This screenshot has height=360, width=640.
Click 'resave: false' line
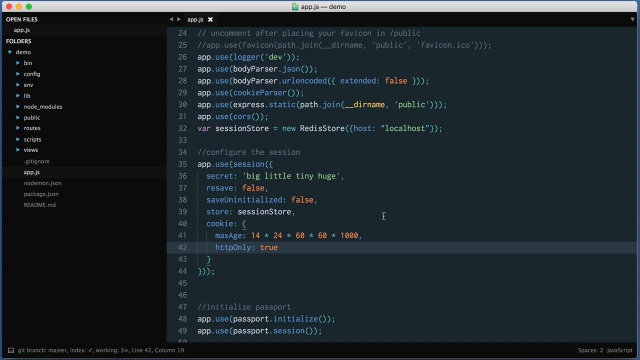[x=237, y=188]
